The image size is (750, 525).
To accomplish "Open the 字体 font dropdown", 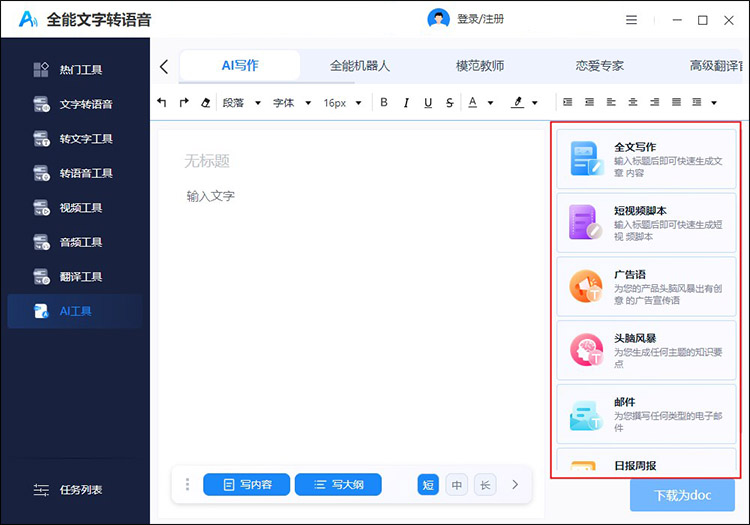I will point(292,103).
